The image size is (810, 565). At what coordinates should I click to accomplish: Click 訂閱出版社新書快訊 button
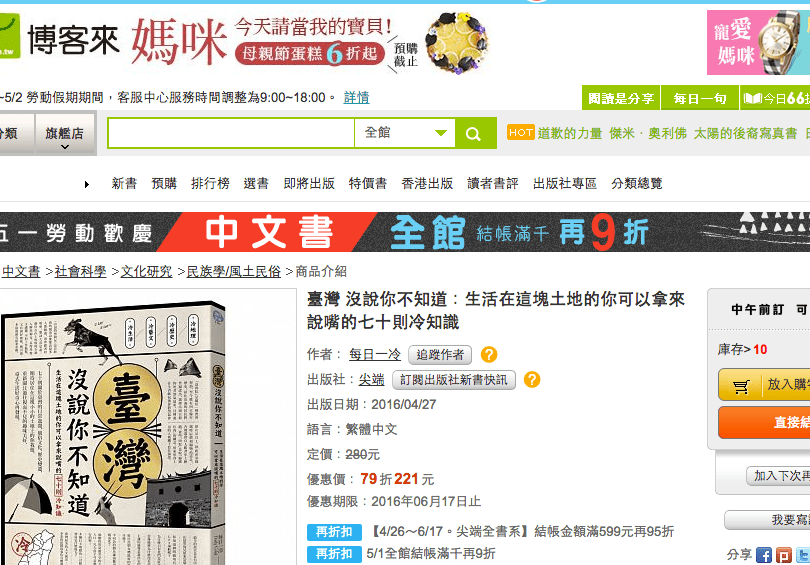point(454,380)
